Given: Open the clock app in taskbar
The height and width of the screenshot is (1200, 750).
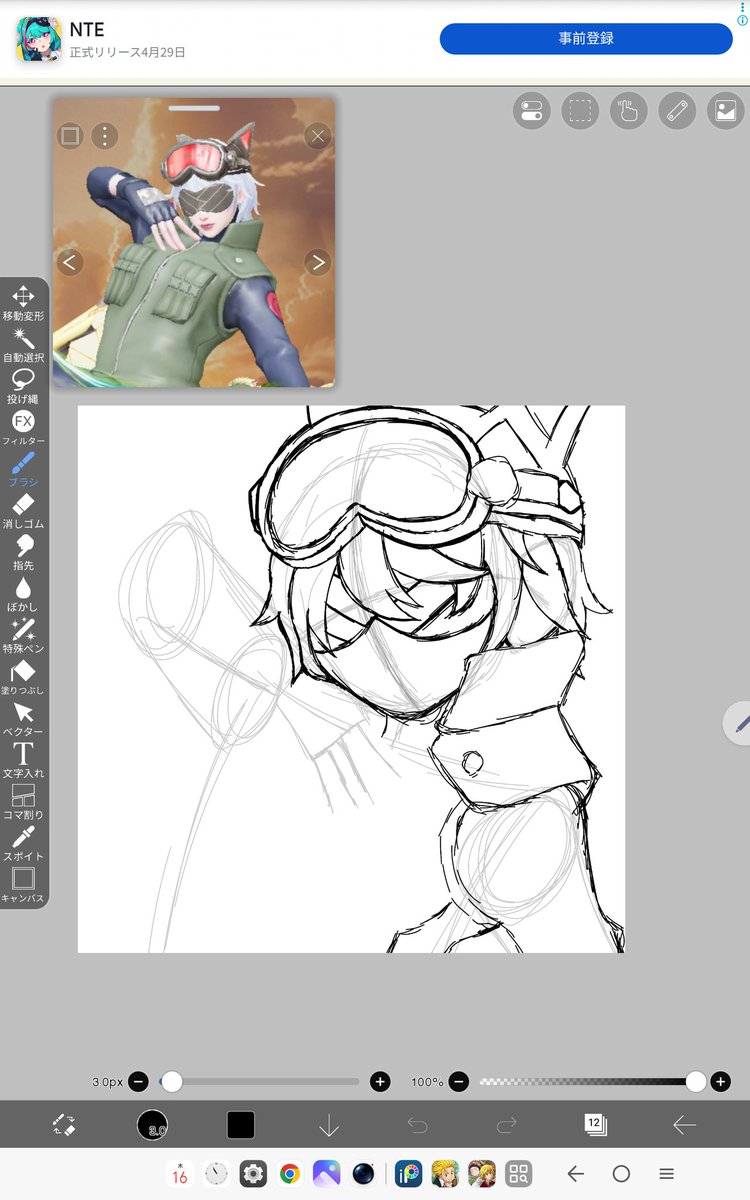Looking at the screenshot, I should coord(216,1174).
